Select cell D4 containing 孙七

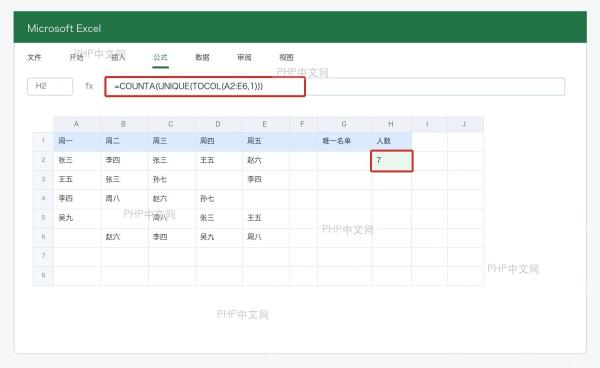pos(219,199)
